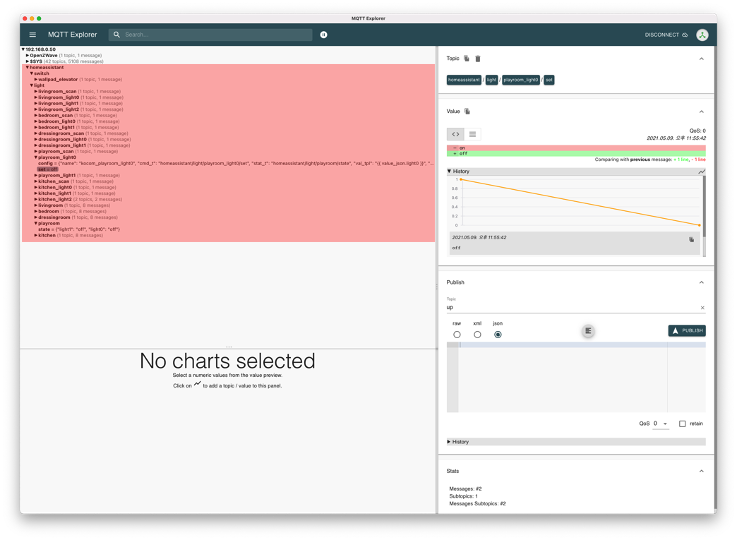Click the light breadcrumb chip

492,80
